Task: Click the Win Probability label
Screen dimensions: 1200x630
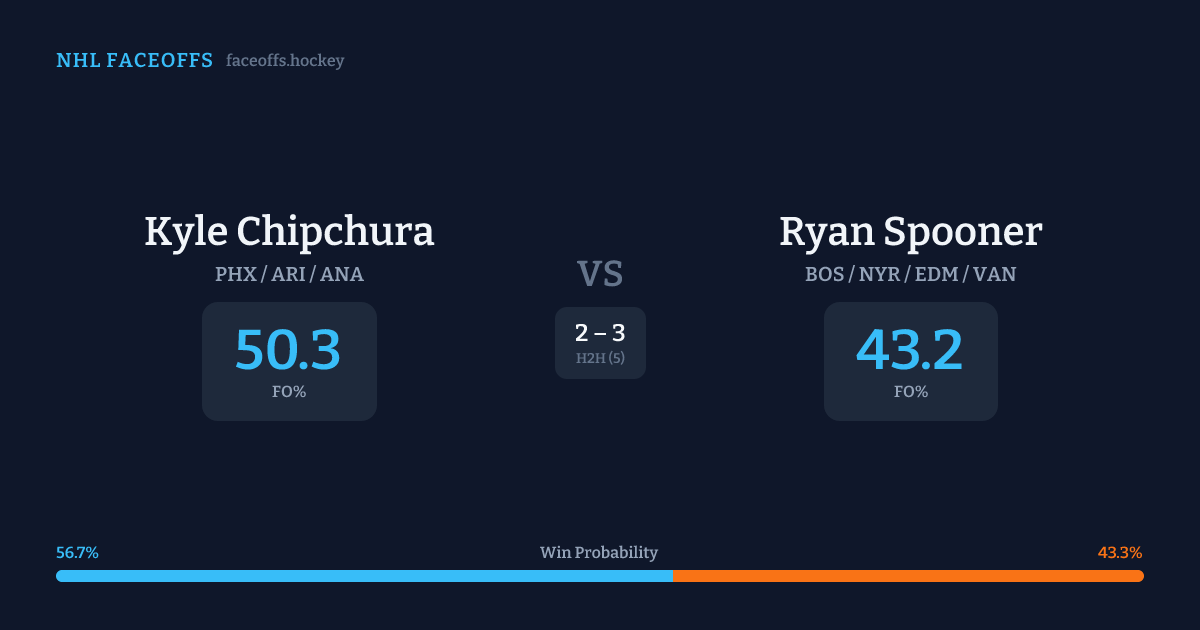Action: point(599,553)
